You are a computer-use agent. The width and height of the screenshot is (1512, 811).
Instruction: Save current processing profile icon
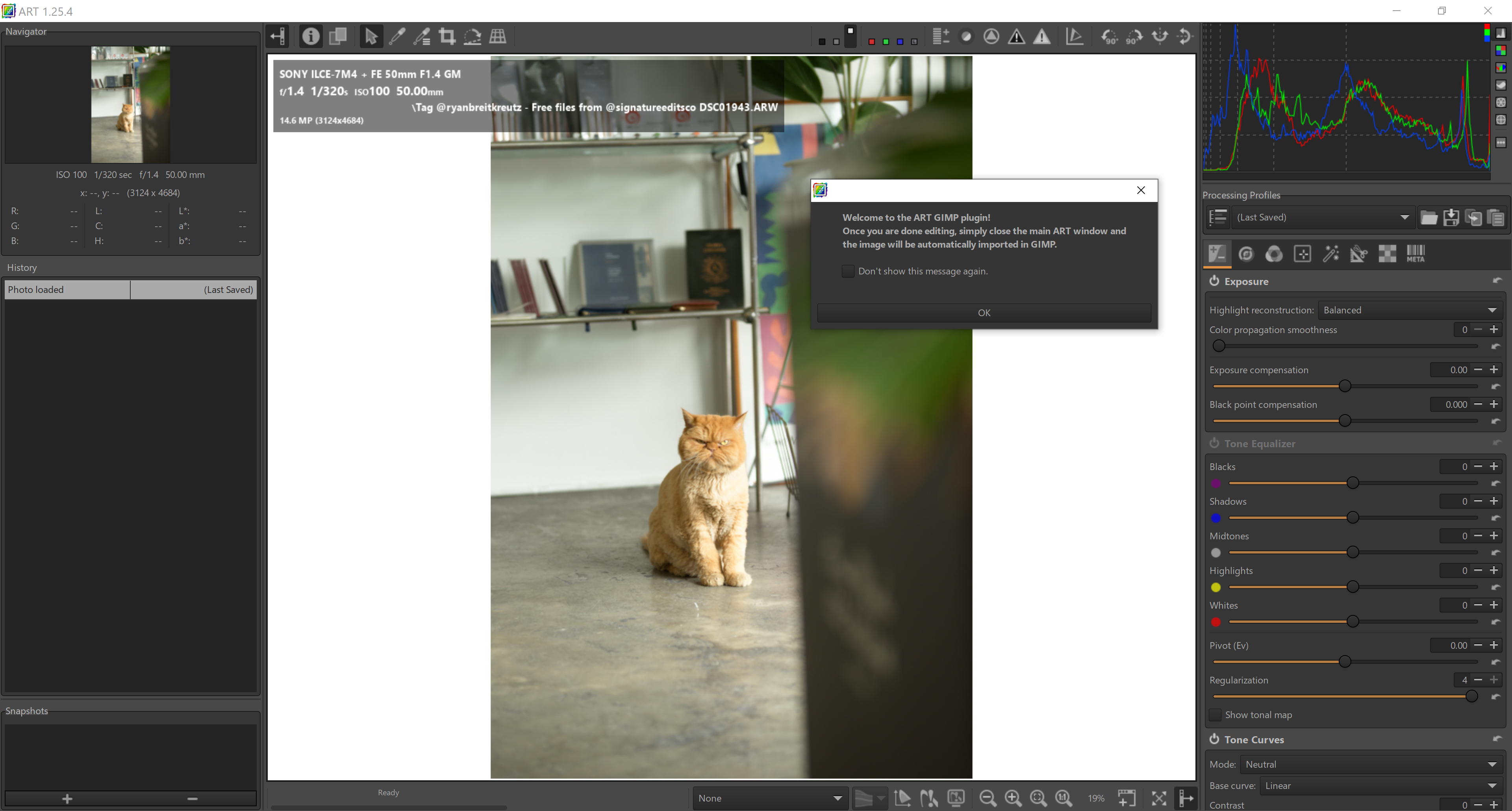[1451, 218]
